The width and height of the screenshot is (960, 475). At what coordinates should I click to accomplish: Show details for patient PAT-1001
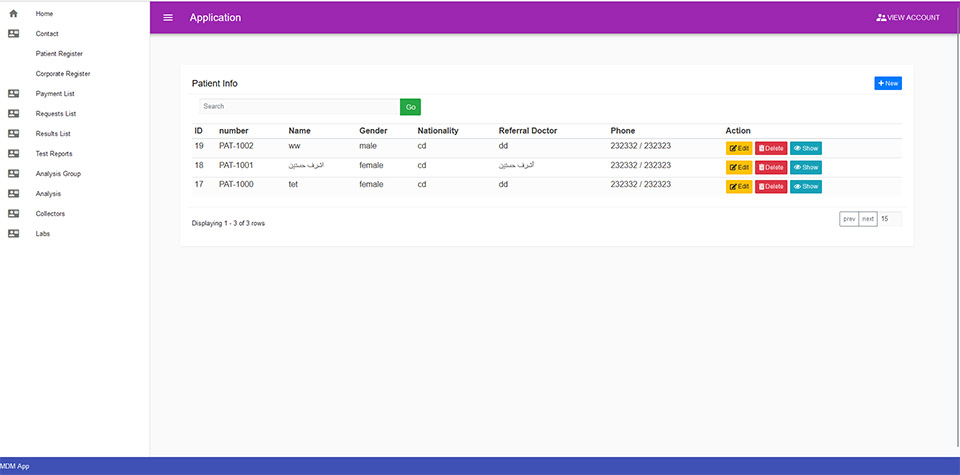tap(806, 167)
